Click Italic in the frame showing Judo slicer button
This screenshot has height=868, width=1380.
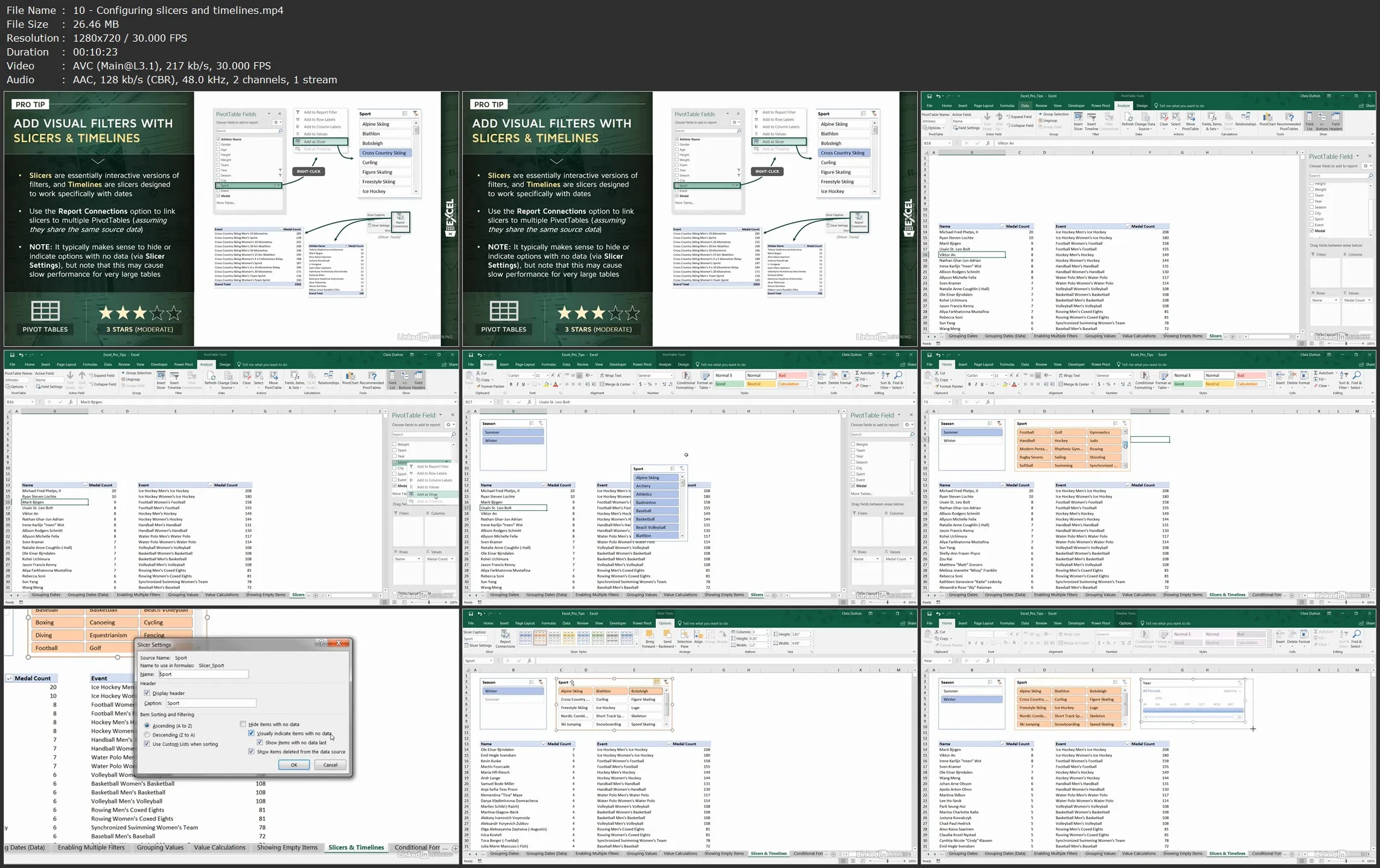tap(976, 384)
